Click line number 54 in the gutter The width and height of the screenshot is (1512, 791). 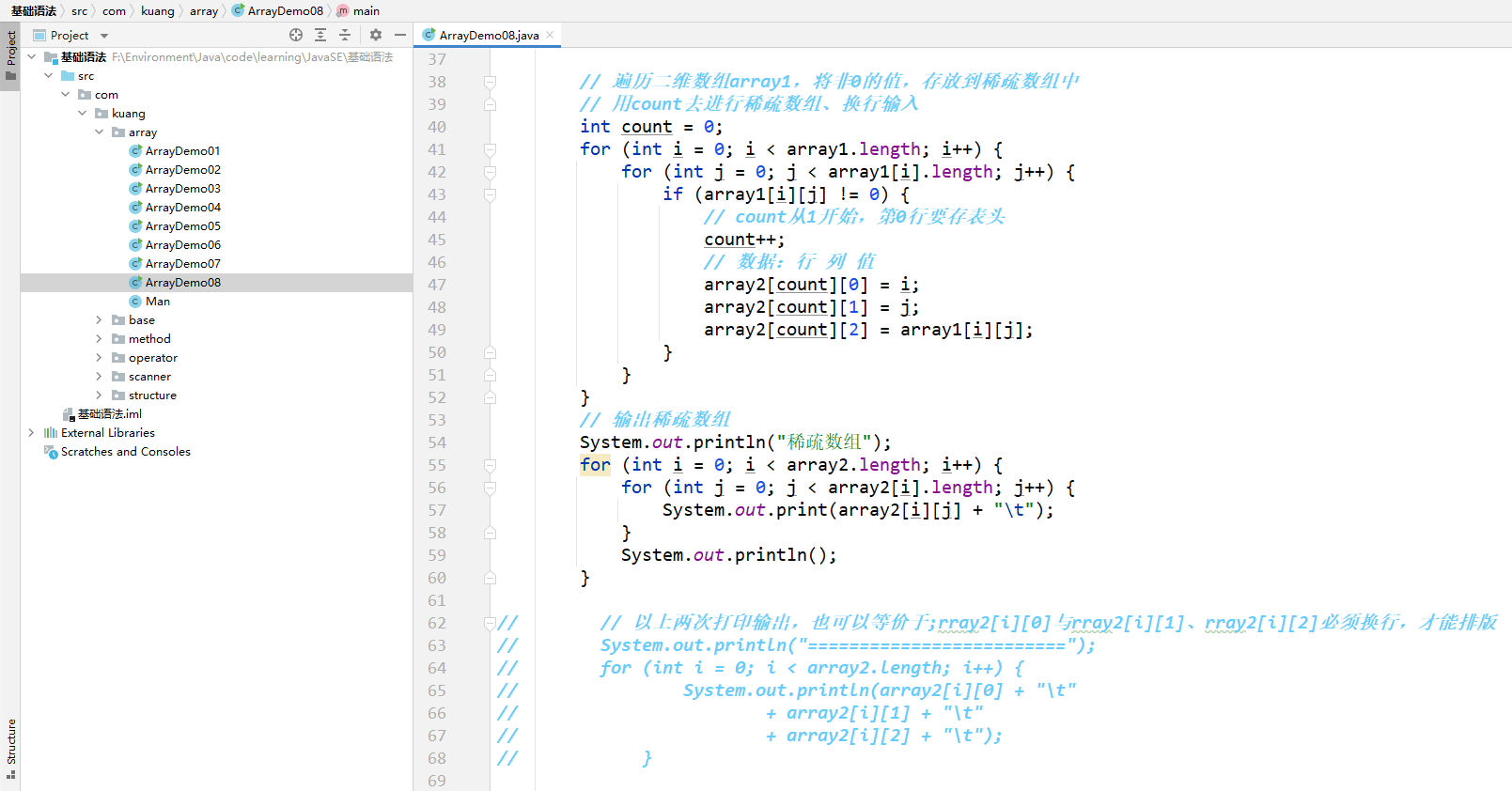coord(437,442)
